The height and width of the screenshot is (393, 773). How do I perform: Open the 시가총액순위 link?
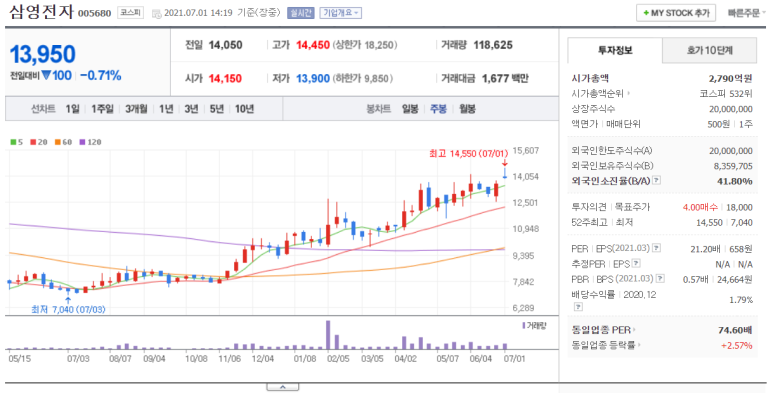point(600,93)
